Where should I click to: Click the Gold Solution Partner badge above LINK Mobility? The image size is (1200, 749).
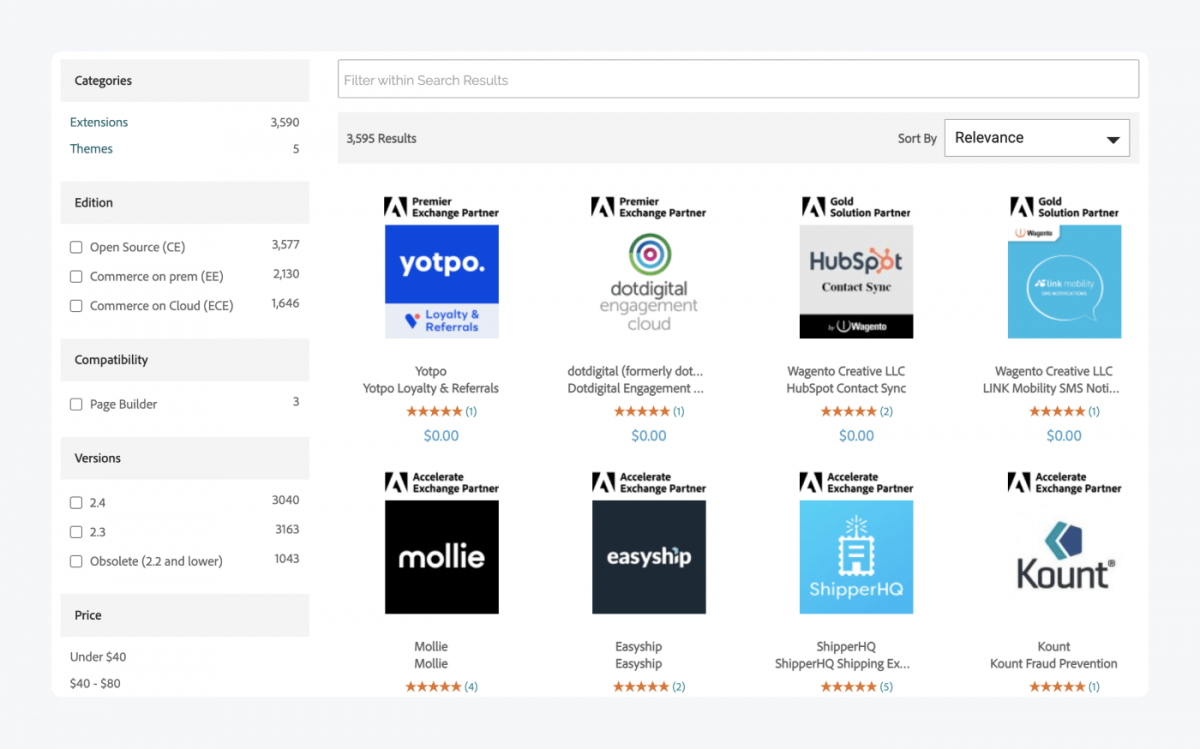pyautogui.click(x=1064, y=207)
